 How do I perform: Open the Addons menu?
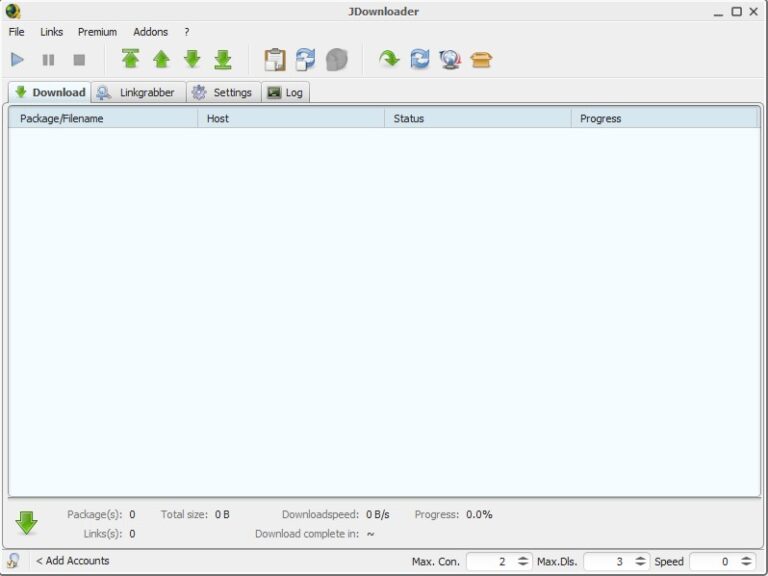point(150,32)
